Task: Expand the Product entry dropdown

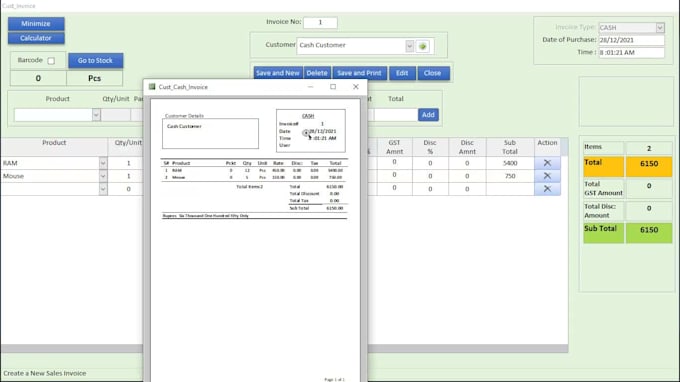Action: tap(96, 115)
